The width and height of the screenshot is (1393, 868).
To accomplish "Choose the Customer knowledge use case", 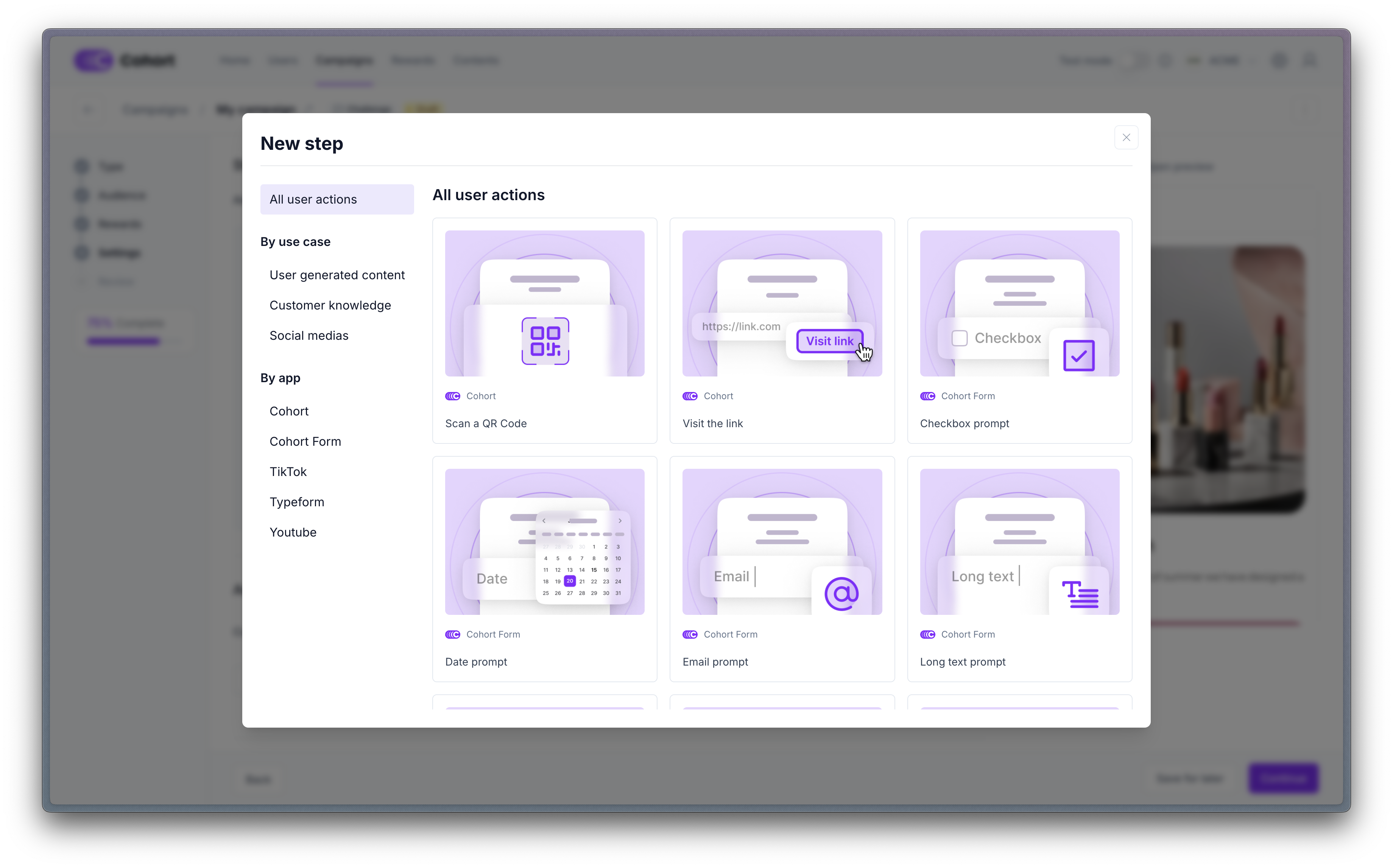I will pyautogui.click(x=330, y=305).
